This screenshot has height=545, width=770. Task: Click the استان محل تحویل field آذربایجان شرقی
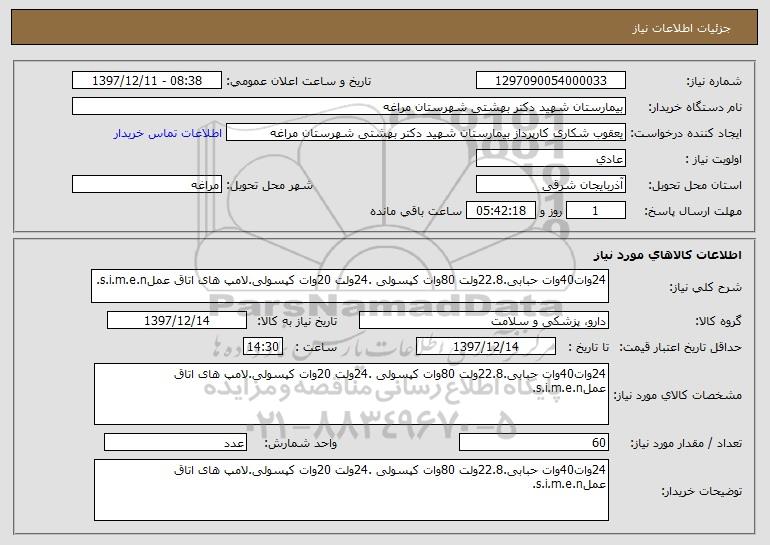550,185
